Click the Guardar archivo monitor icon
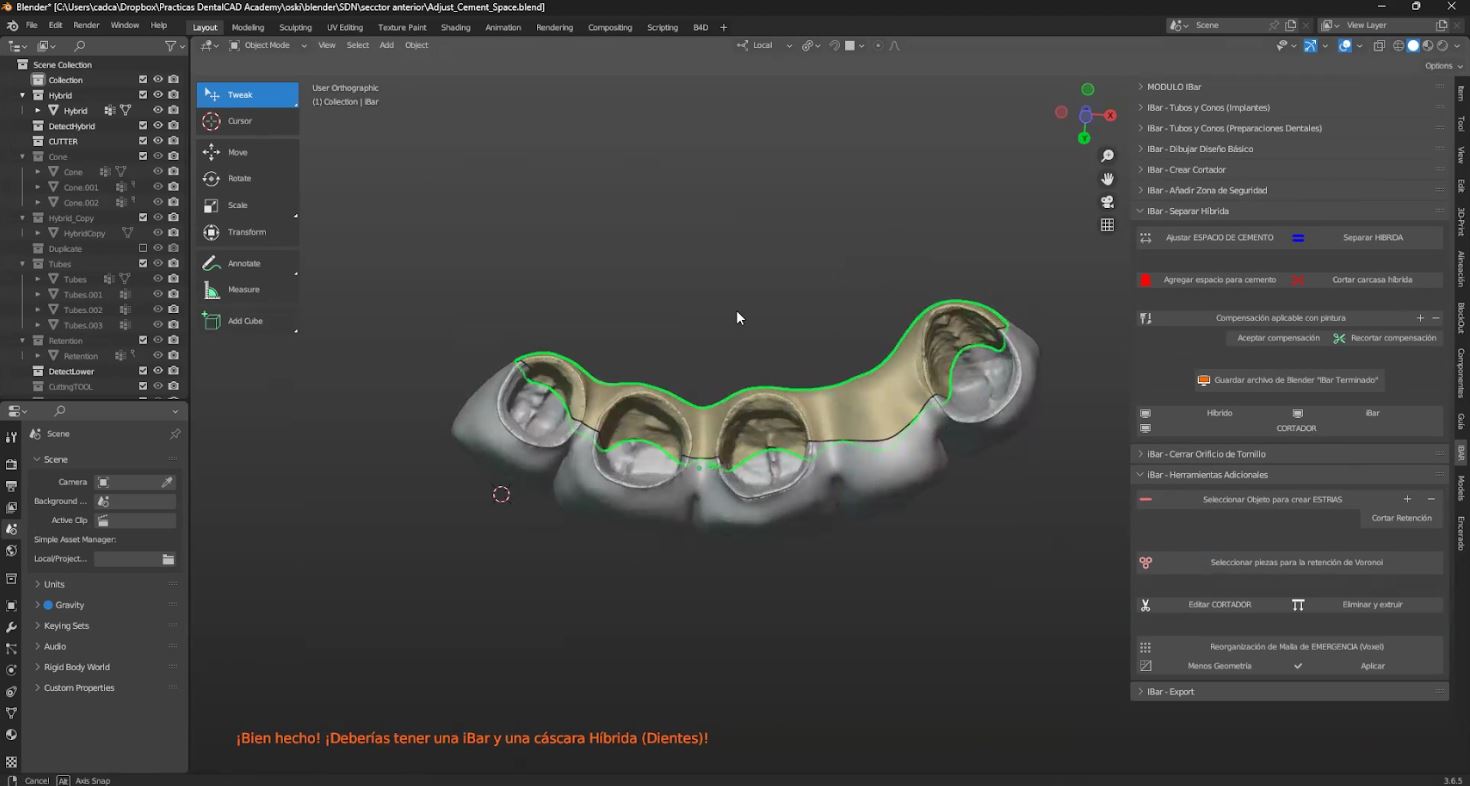The height and width of the screenshot is (786, 1470). tap(1204, 380)
